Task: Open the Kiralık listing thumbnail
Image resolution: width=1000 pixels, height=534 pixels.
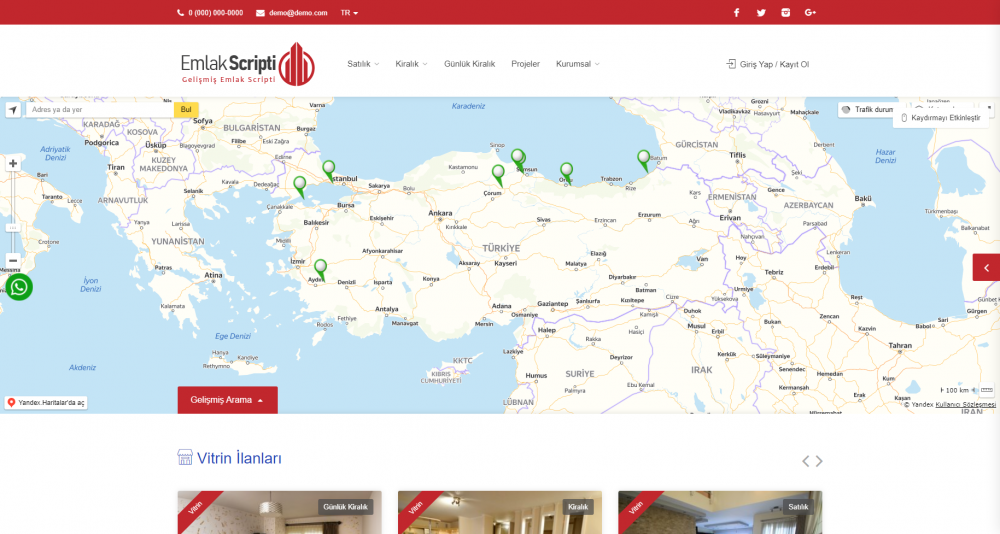Action: click(500, 512)
